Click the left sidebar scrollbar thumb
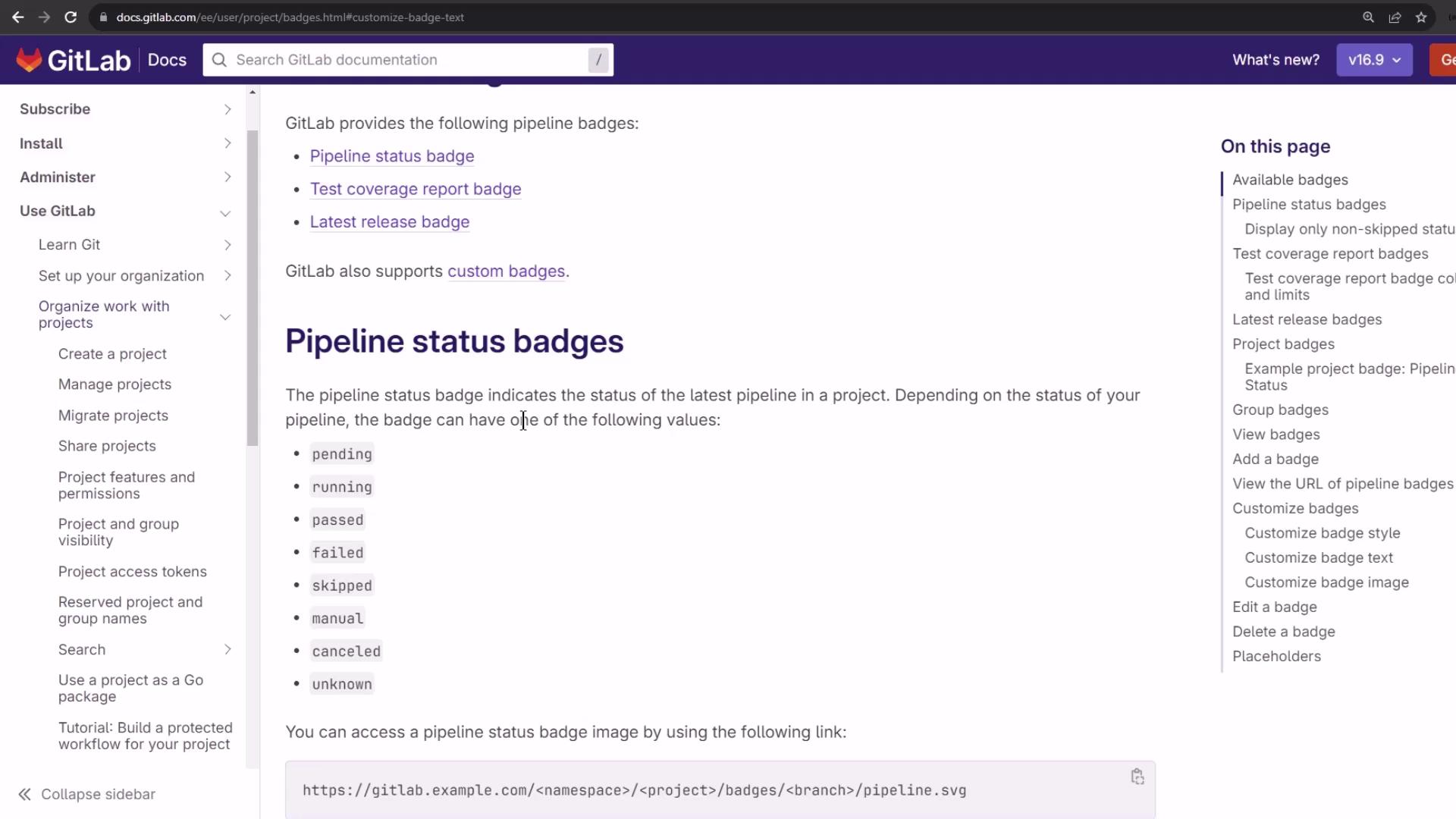This screenshot has height=819, width=1456. coord(253,288)
